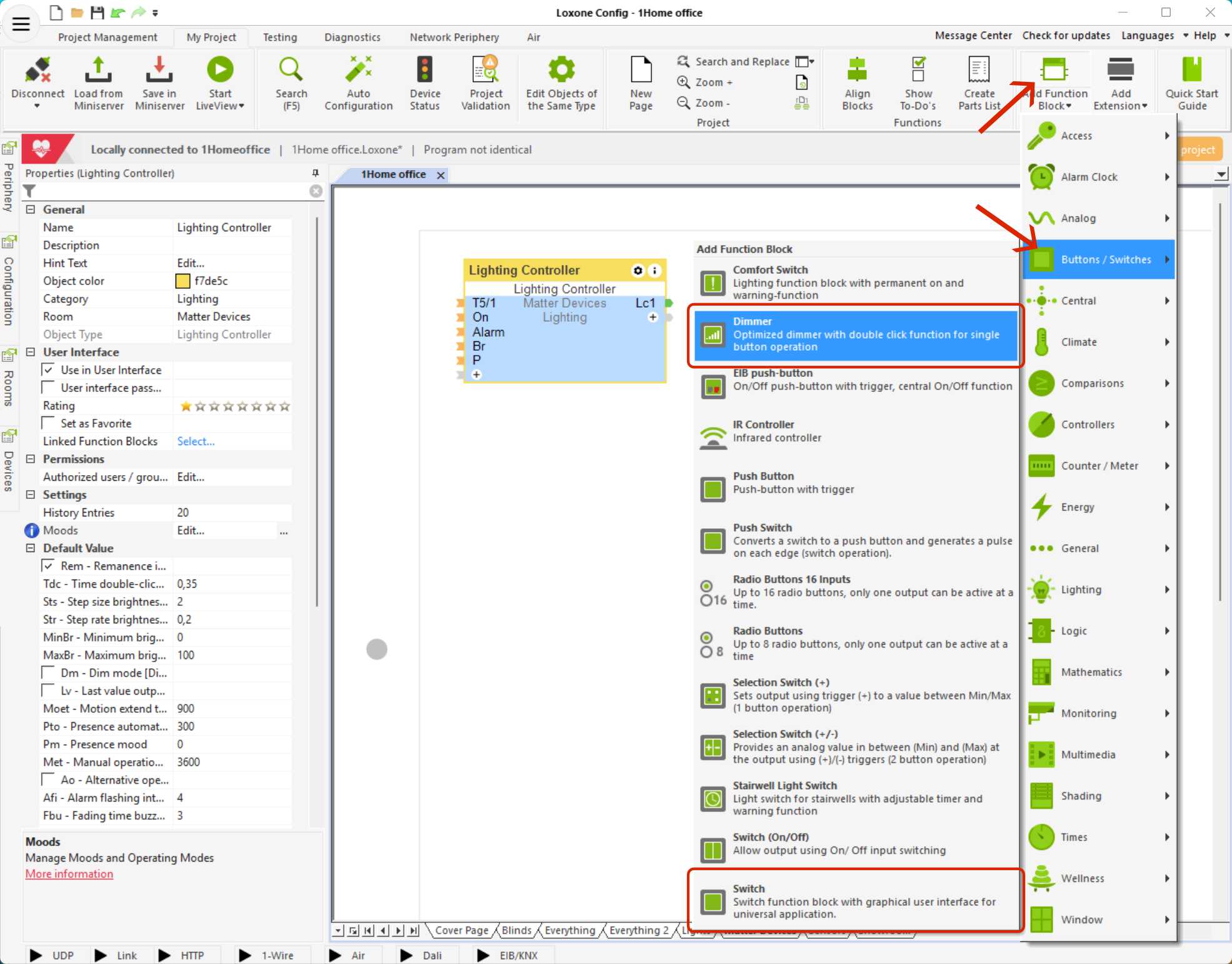The width and height of the screenshot is (1232, 964).
Task: Click gear icon on Lighting Controller block
Action: pos(638,271)
